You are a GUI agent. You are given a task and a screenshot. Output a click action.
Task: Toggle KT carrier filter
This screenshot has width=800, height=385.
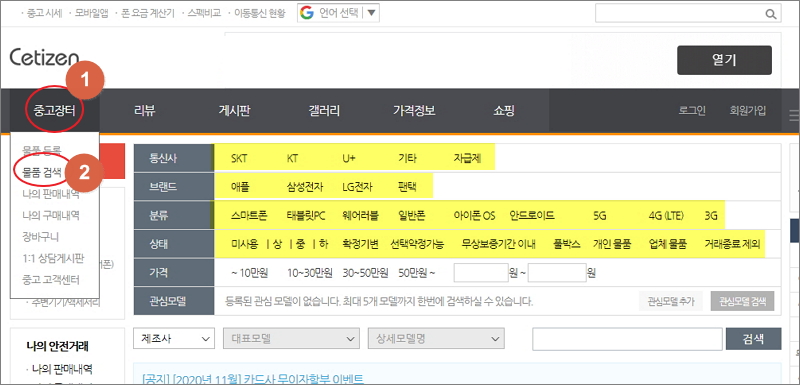pos(292,158)
